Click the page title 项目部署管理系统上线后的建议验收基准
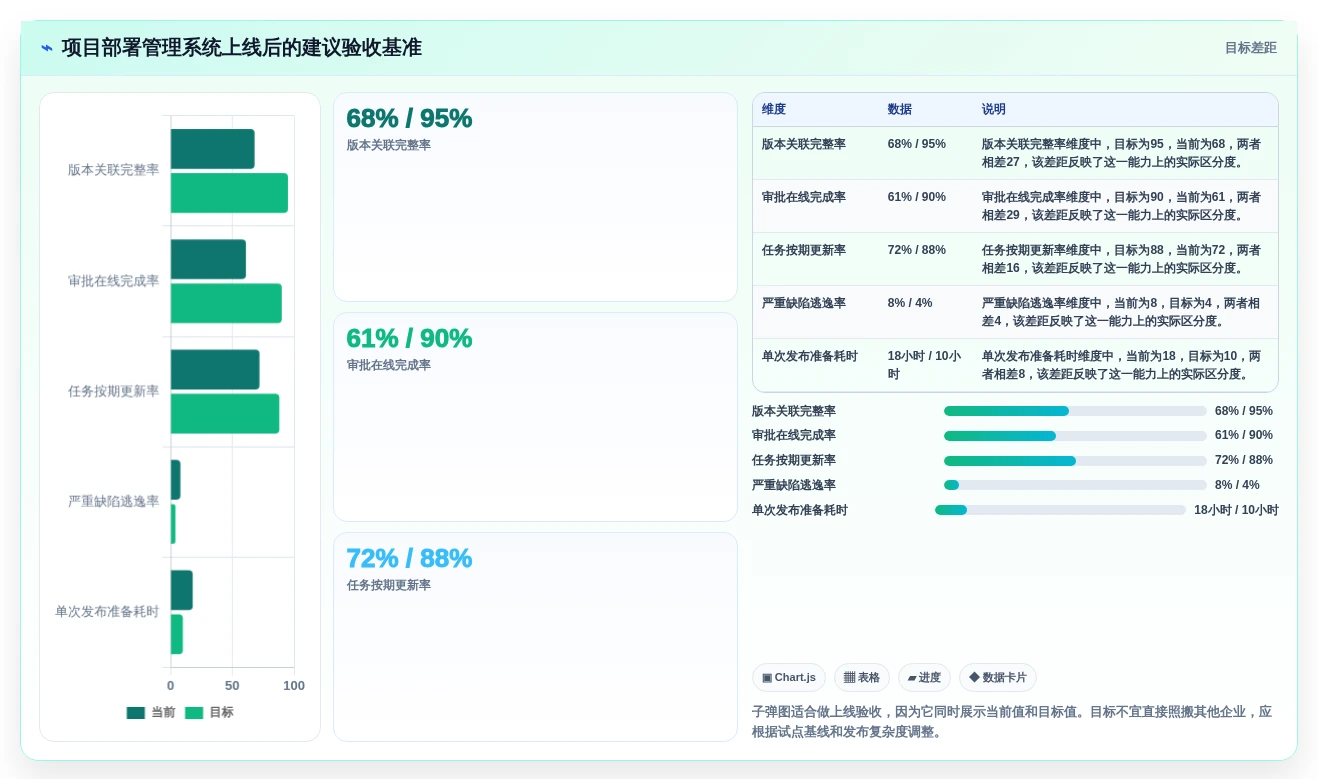The height and width of the screenshot is (779, 1318). (x=241, y=48)
